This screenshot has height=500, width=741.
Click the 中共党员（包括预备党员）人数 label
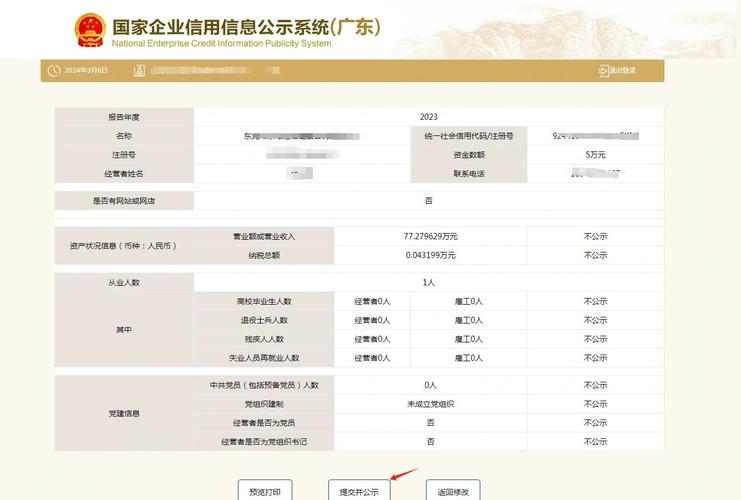point(264,385)
